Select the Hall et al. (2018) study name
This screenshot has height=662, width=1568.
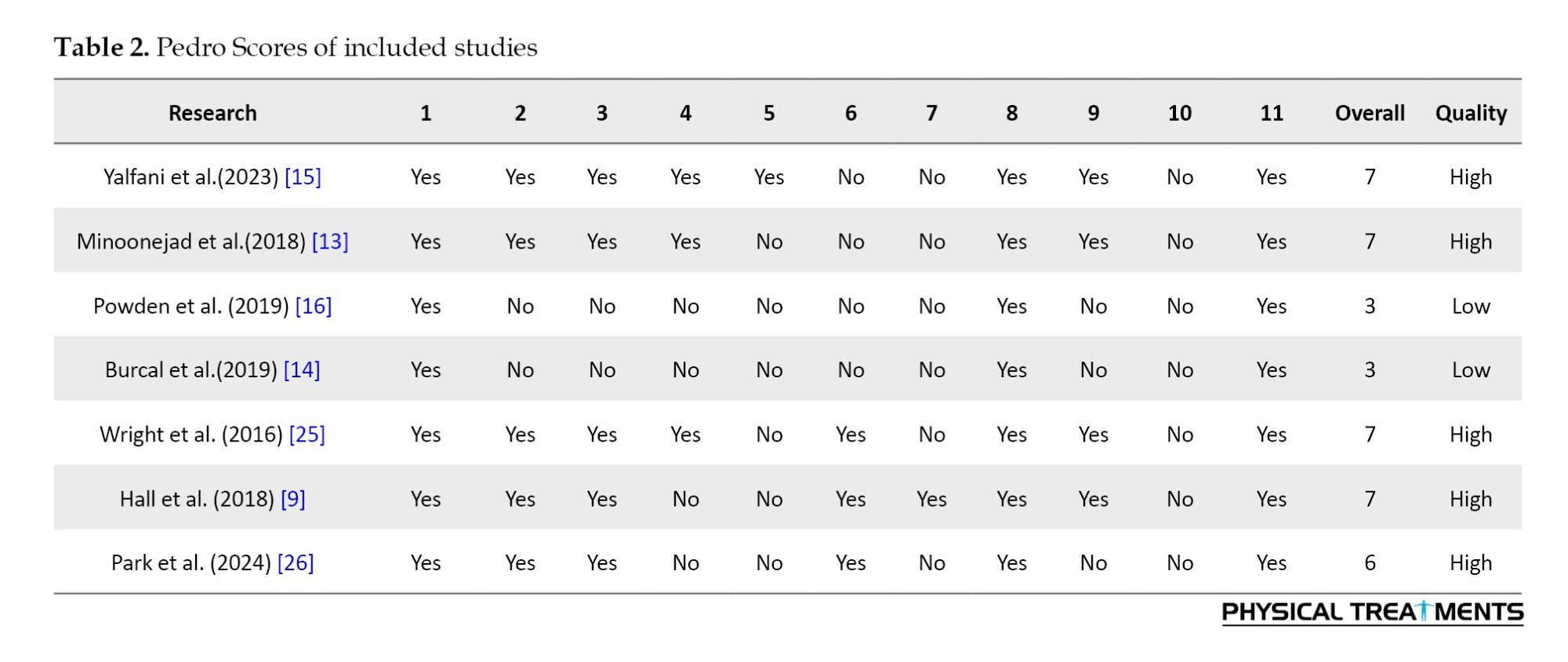pyautogui.click(x=197, y=499)
